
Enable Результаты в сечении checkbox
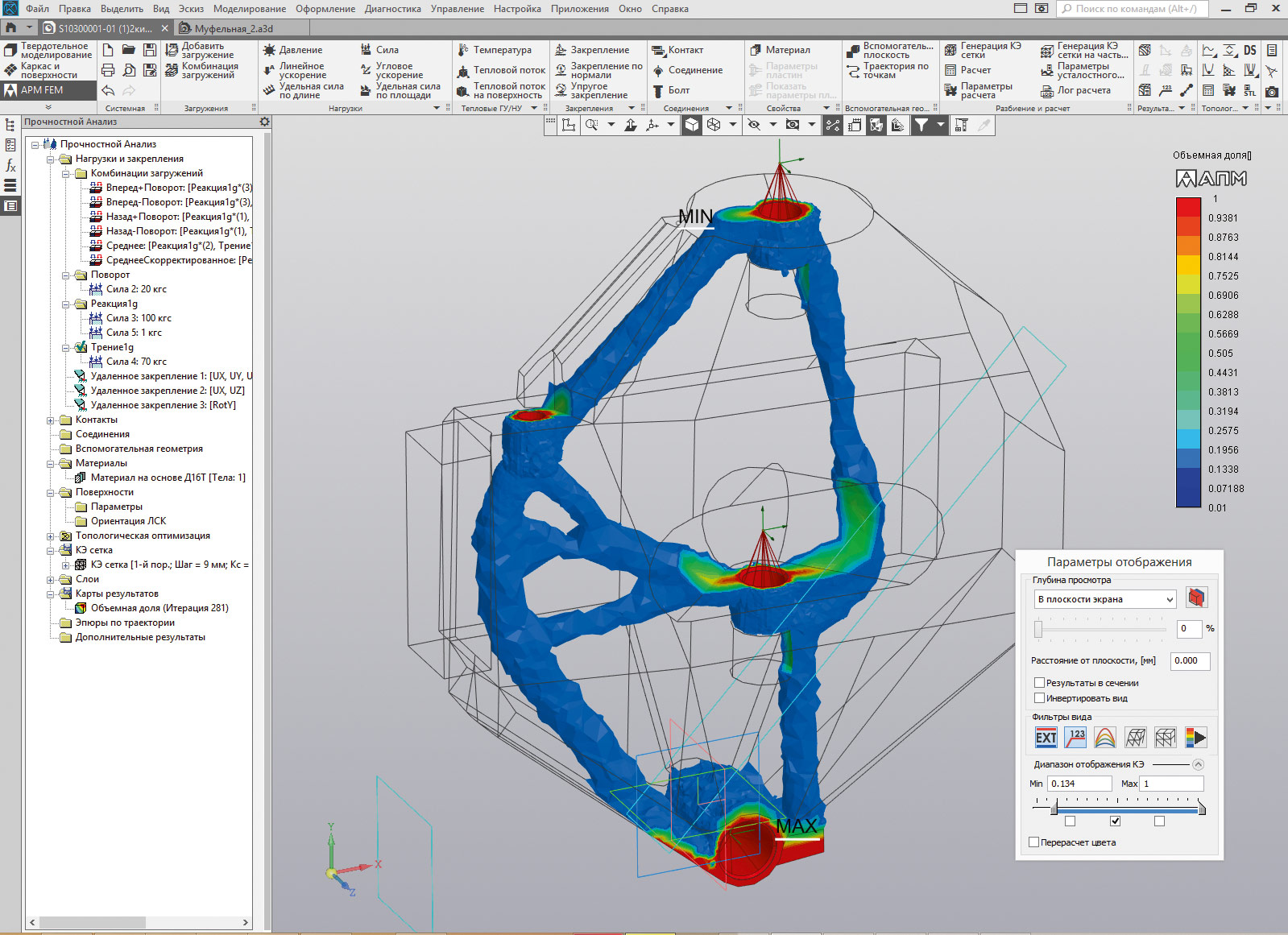point(1039,683)
